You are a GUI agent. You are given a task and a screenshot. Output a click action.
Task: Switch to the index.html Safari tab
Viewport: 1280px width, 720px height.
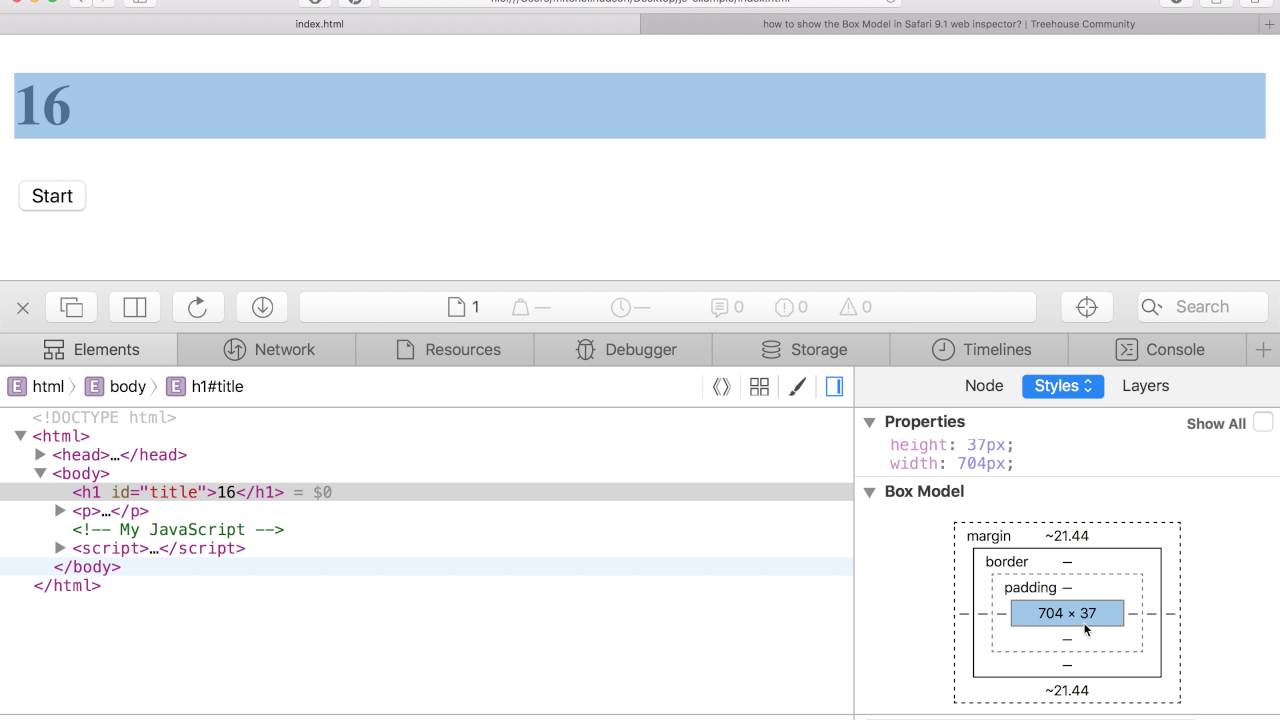coord(320,24)
